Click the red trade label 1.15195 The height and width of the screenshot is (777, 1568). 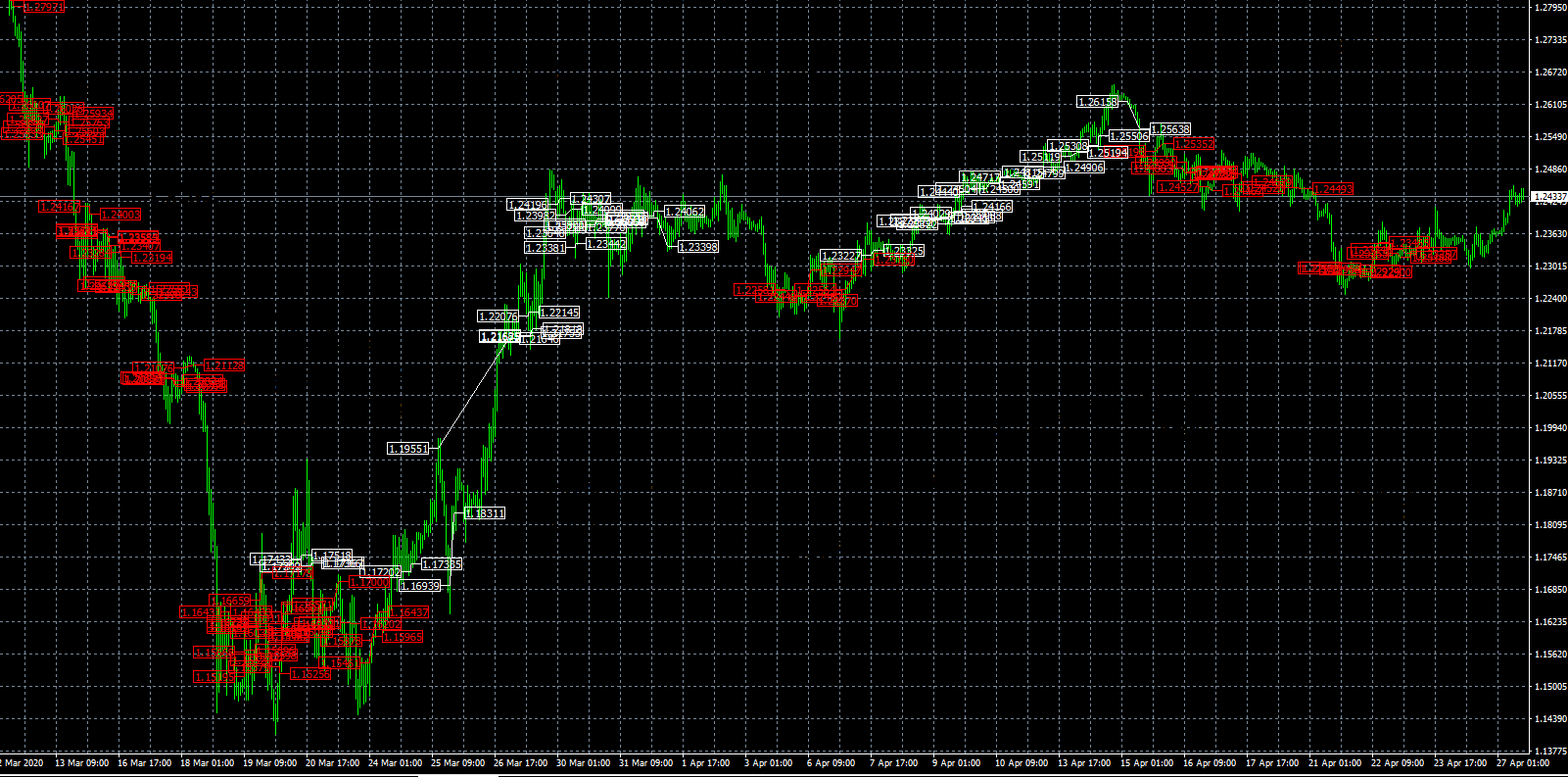click(214, 677)
